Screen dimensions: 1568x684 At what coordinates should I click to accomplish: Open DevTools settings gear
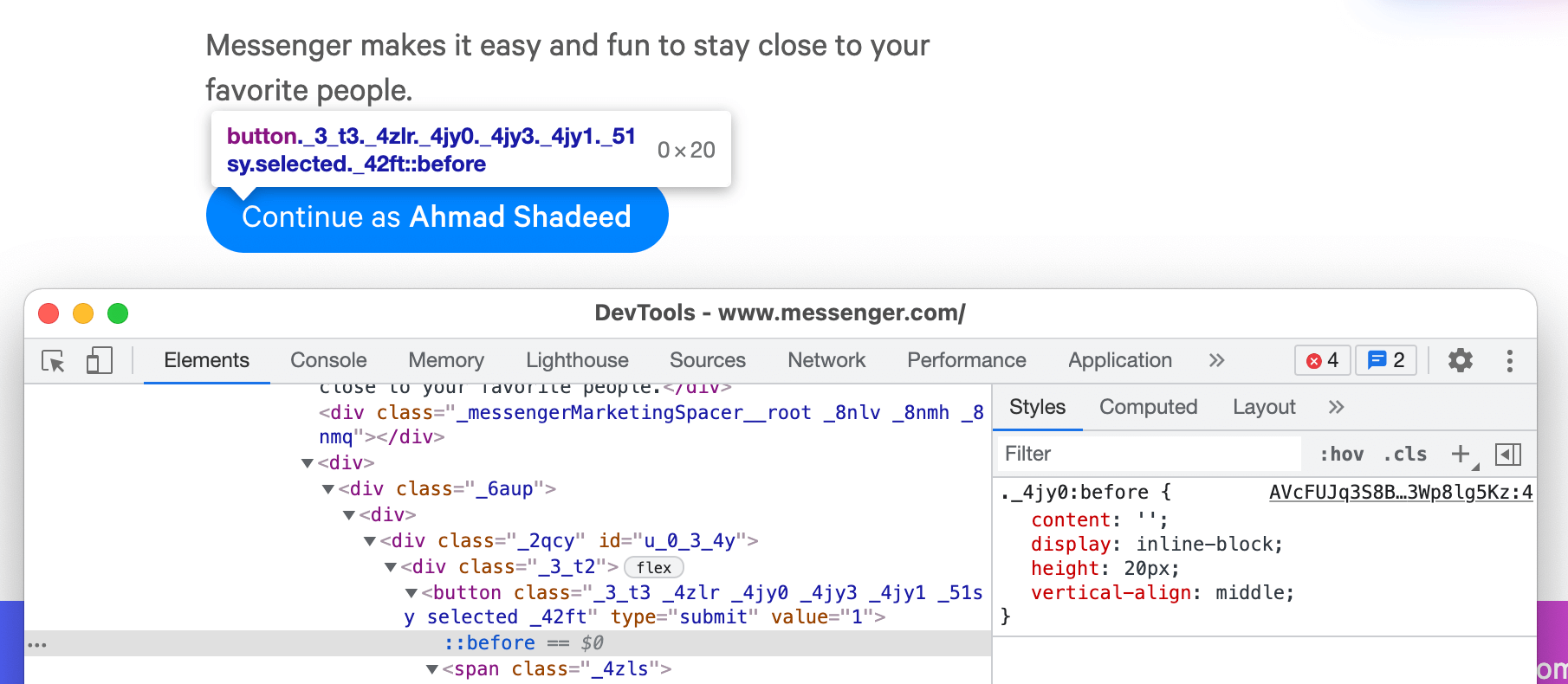pyautogui.click(x=1460, y=360)
